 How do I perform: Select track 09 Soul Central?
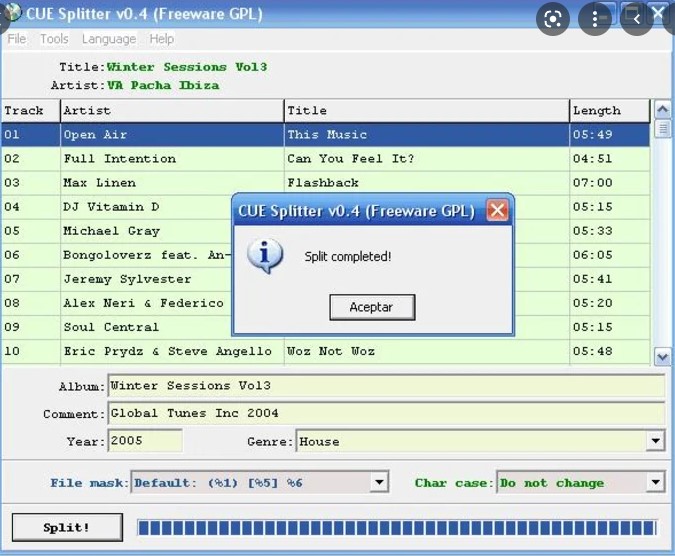point(146,328)
